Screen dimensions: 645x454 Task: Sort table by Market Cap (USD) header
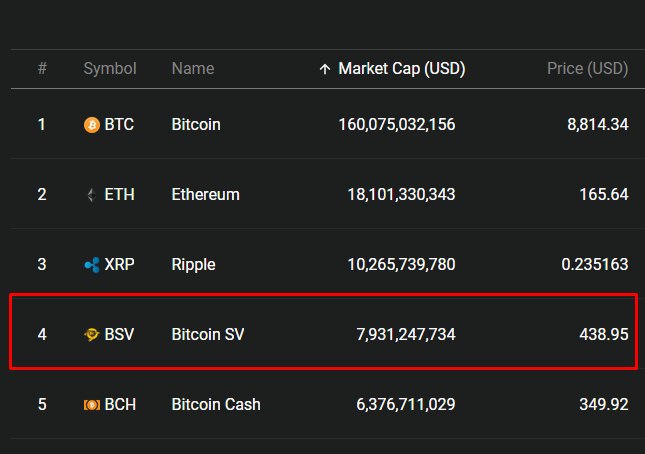401,69
